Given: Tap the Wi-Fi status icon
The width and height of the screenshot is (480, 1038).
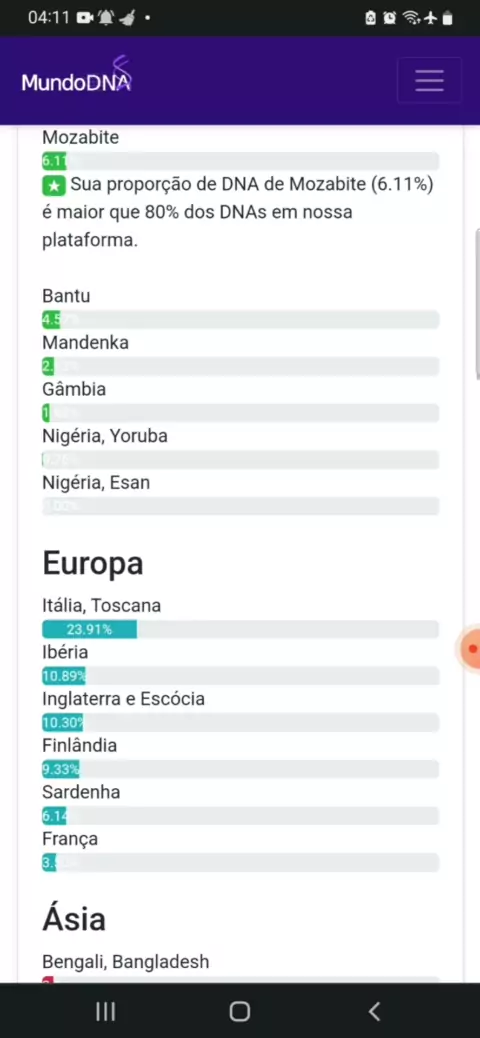Looking at the screenshot, I should click(x=411, y=18).
